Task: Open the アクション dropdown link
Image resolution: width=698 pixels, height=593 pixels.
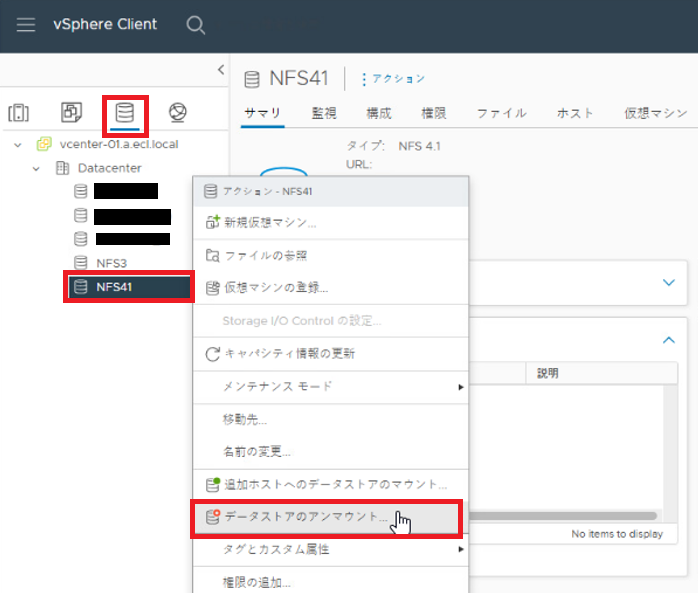Action: [x=393, y=79]
